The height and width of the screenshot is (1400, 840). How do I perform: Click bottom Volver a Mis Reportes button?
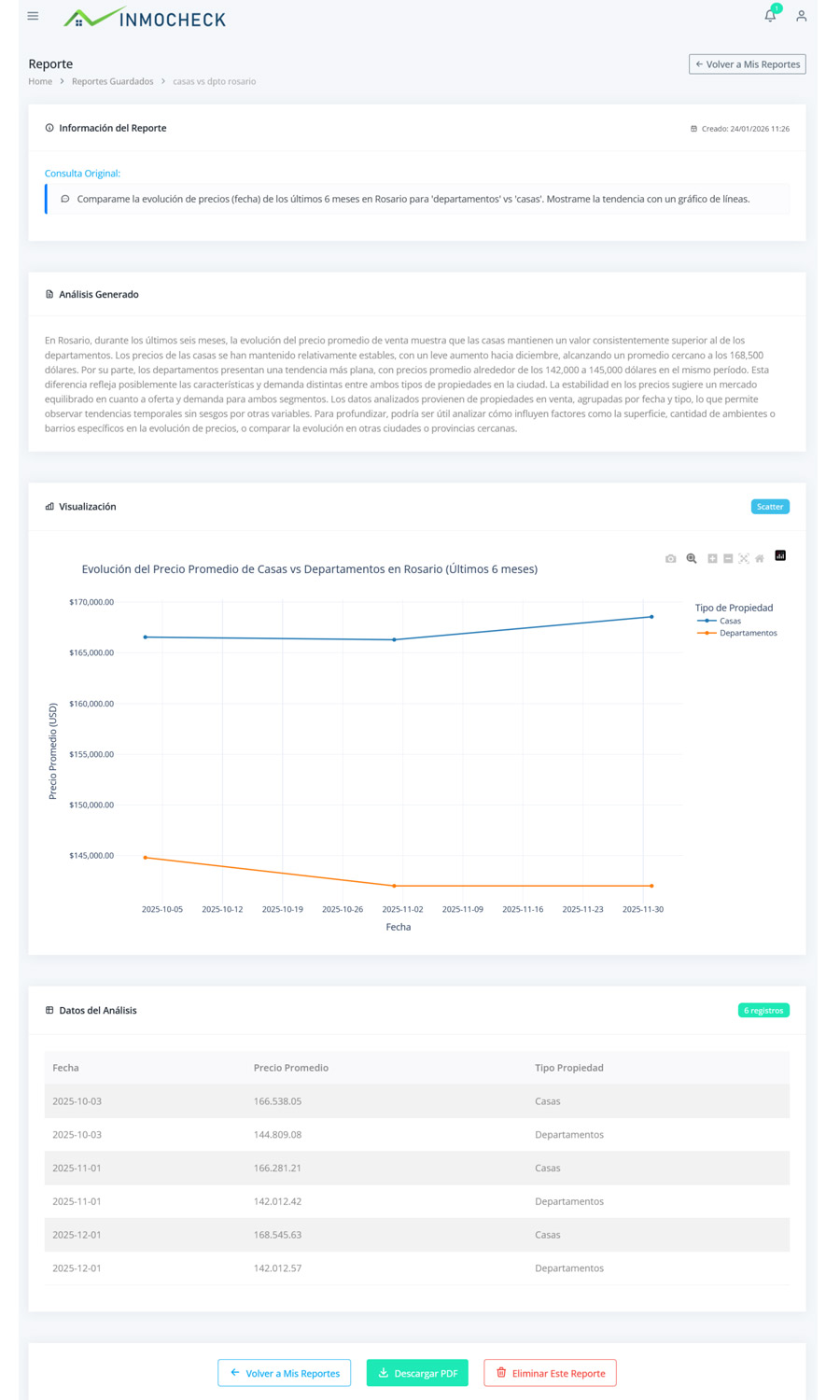coord(284,1373)
